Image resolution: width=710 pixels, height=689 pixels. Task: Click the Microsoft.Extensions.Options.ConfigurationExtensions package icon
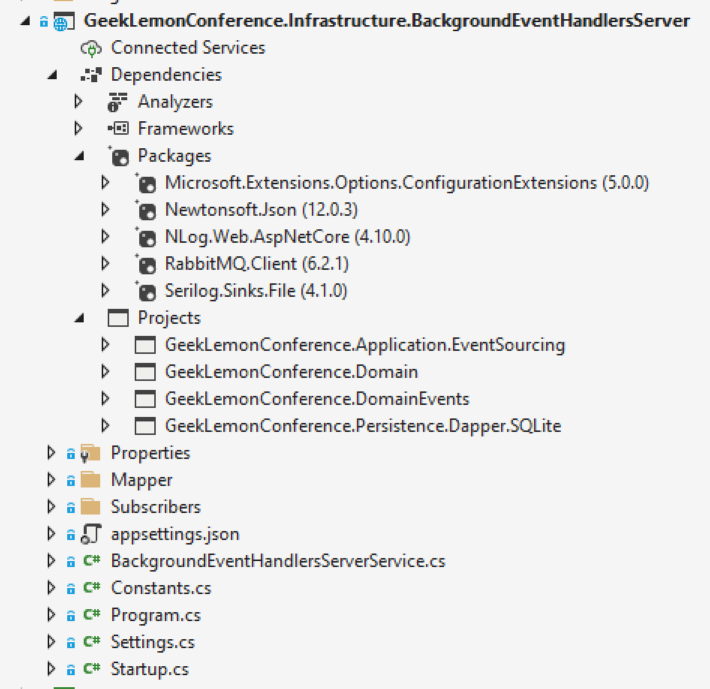click(146, 183)
